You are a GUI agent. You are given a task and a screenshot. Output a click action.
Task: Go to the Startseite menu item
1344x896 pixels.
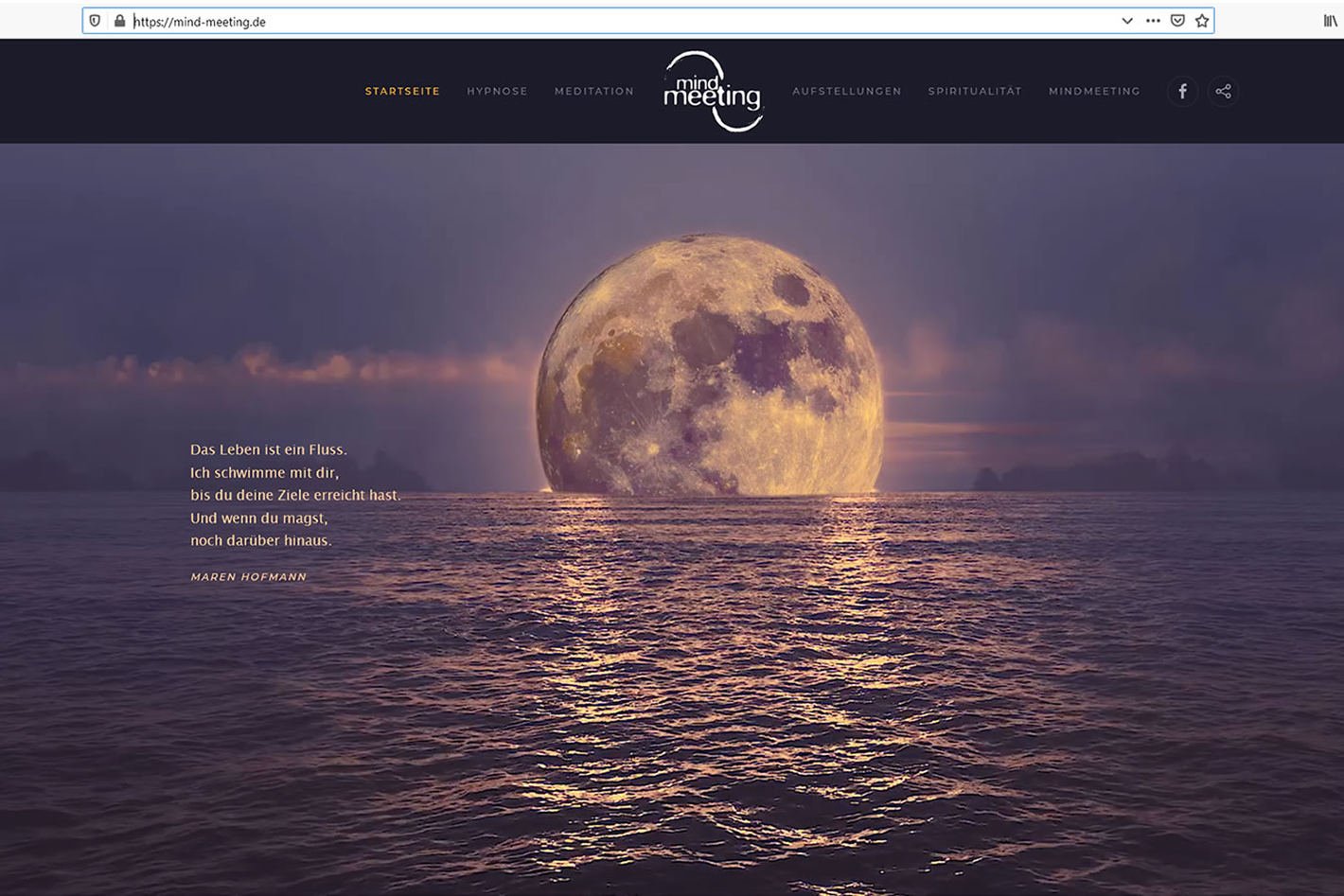[402, 92]
